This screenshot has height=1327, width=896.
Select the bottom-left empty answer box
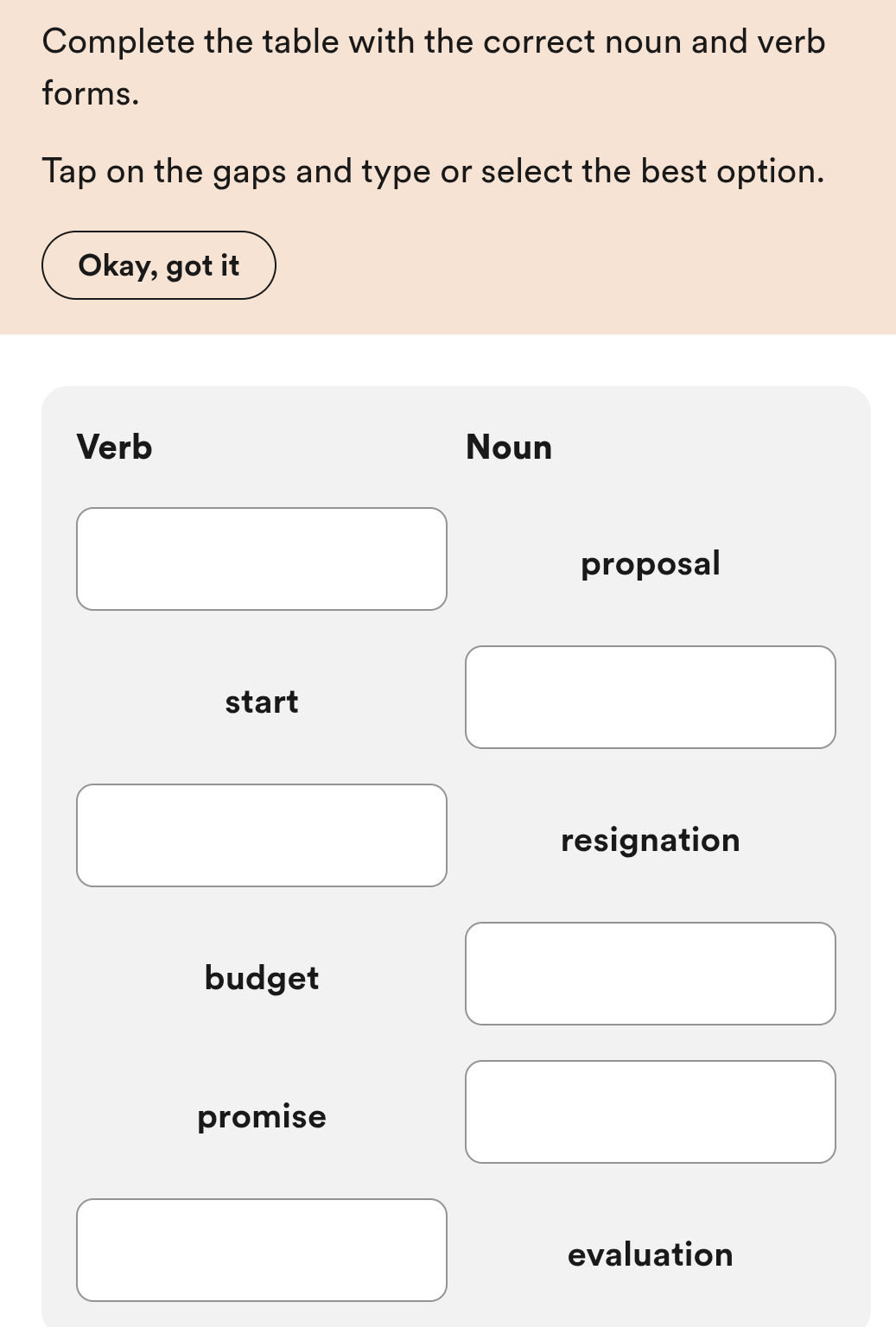click(x=262, y=1250)
